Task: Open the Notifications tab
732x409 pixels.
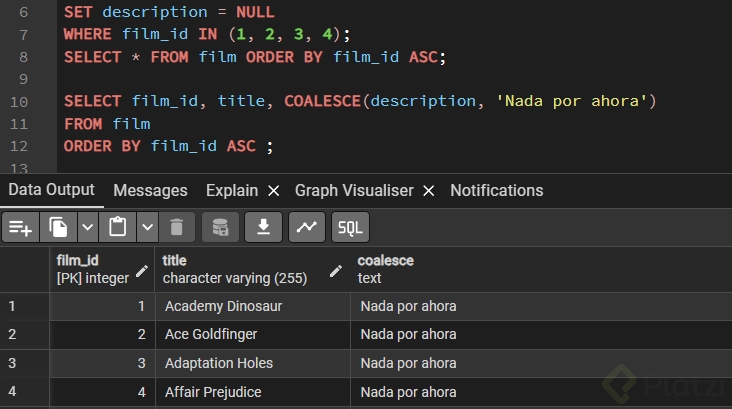Action: [x=496, y=190]
